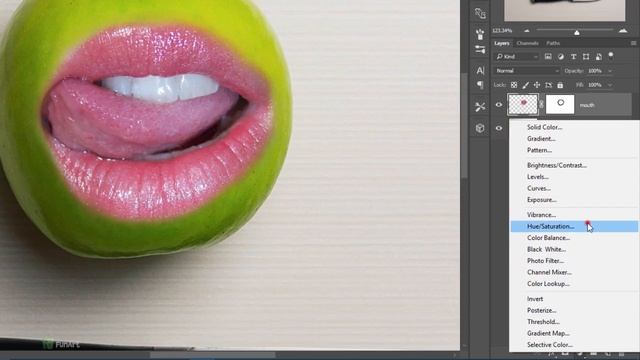Filter layers by adjustment layers icon

[561, 57]
